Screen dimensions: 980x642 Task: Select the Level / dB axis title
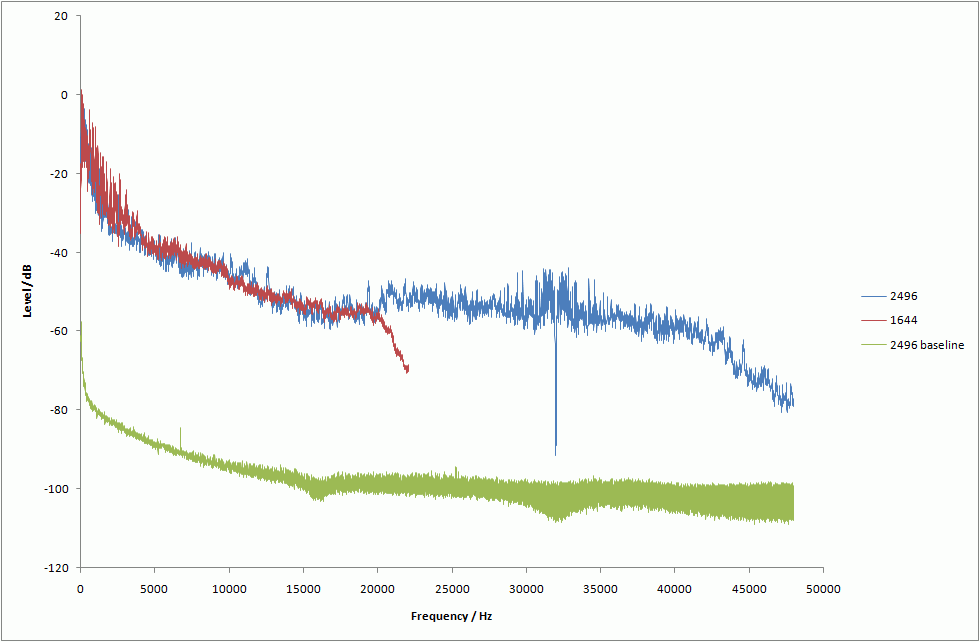28,291
